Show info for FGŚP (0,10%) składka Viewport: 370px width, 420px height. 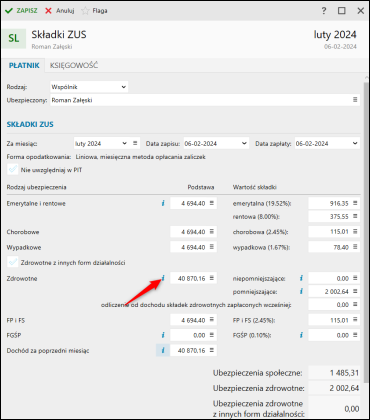pyautogui.click(x=301, y=335)
